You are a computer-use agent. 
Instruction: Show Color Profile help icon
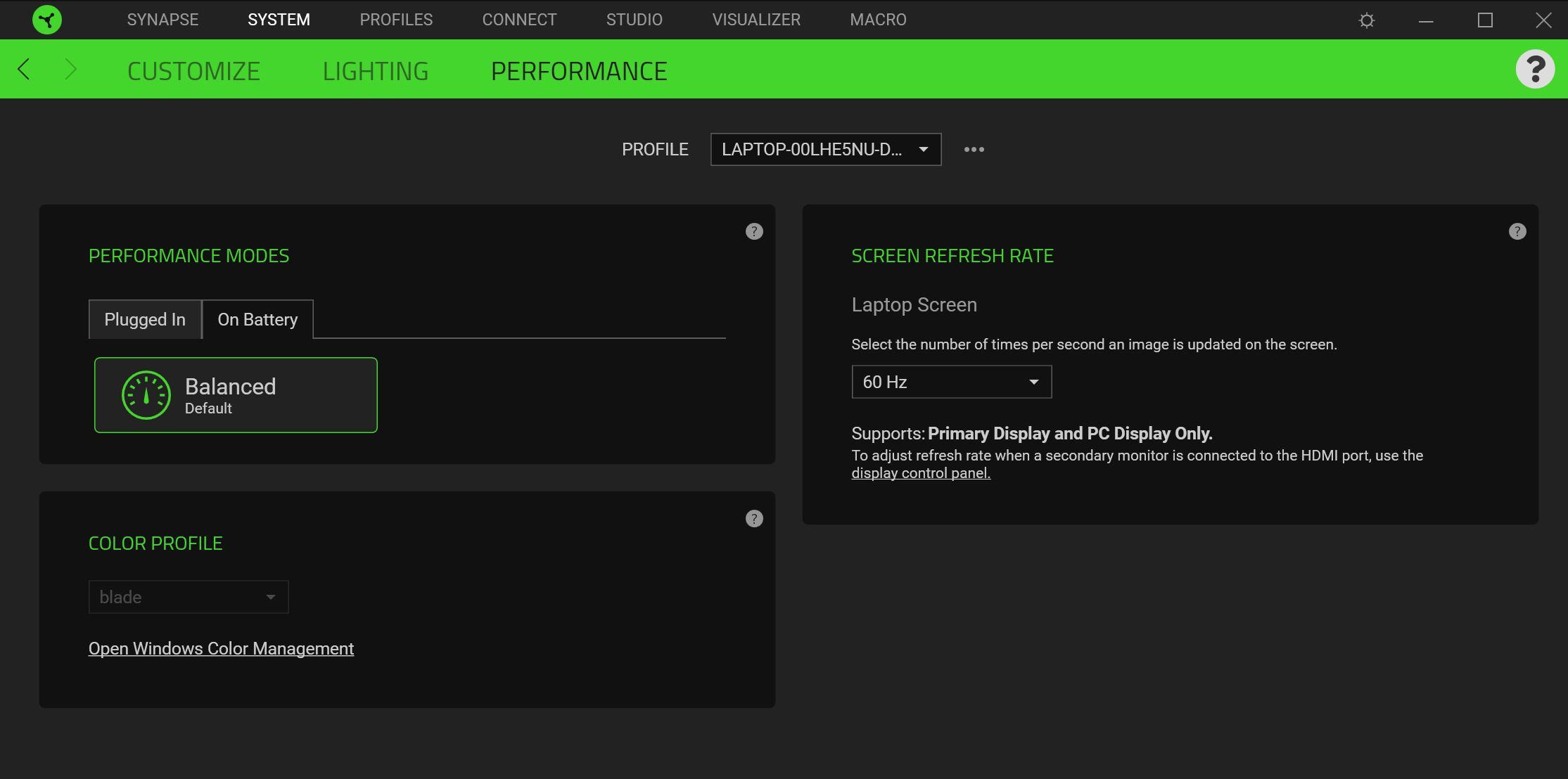pyautogui.click(x=754, y=519)
